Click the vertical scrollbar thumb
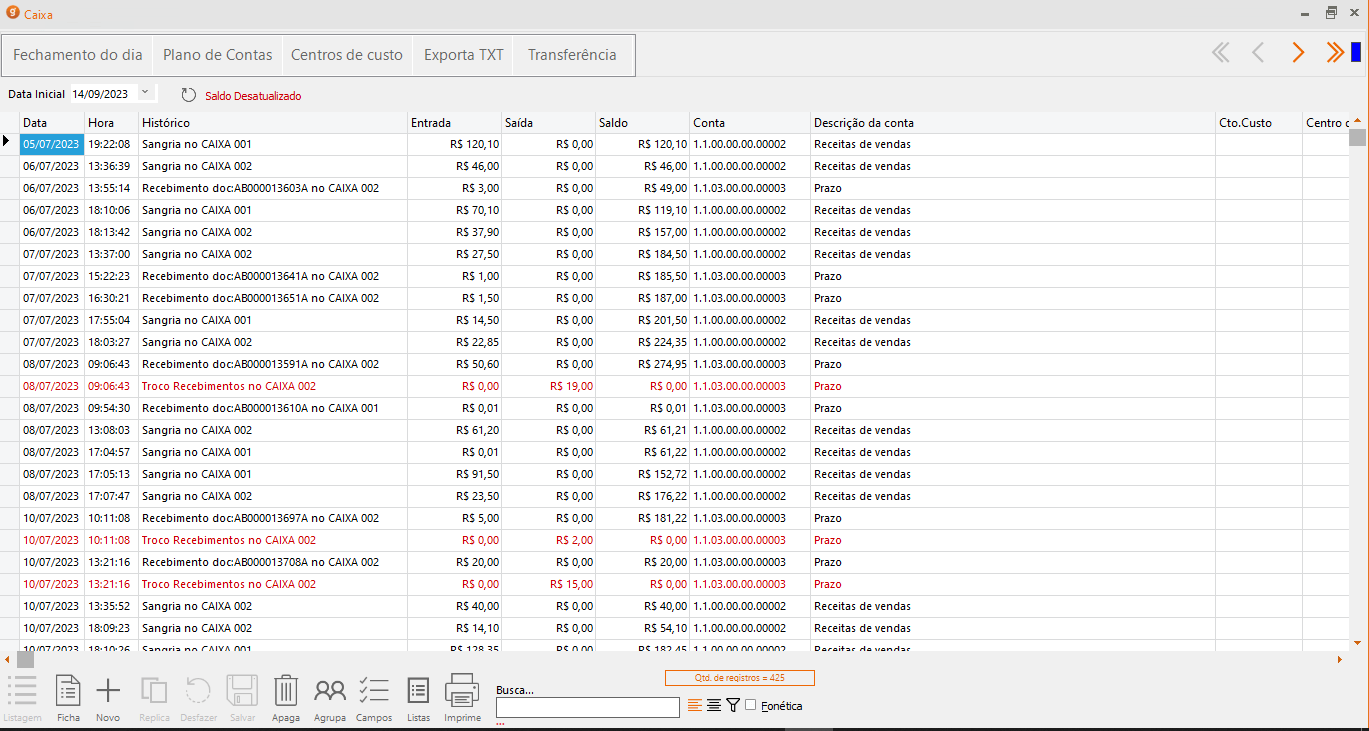The image size is (1369, 731). pos(1357,138)
